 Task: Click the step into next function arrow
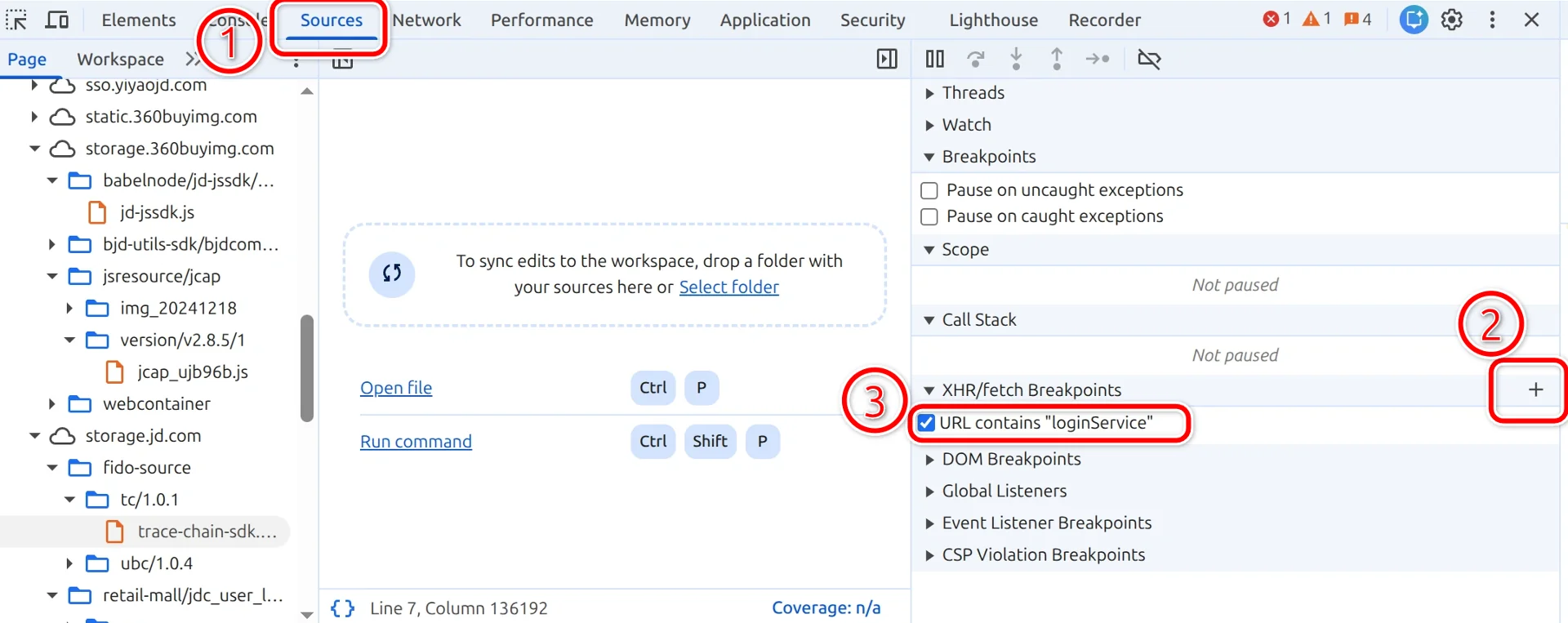tap(1016, 59)
